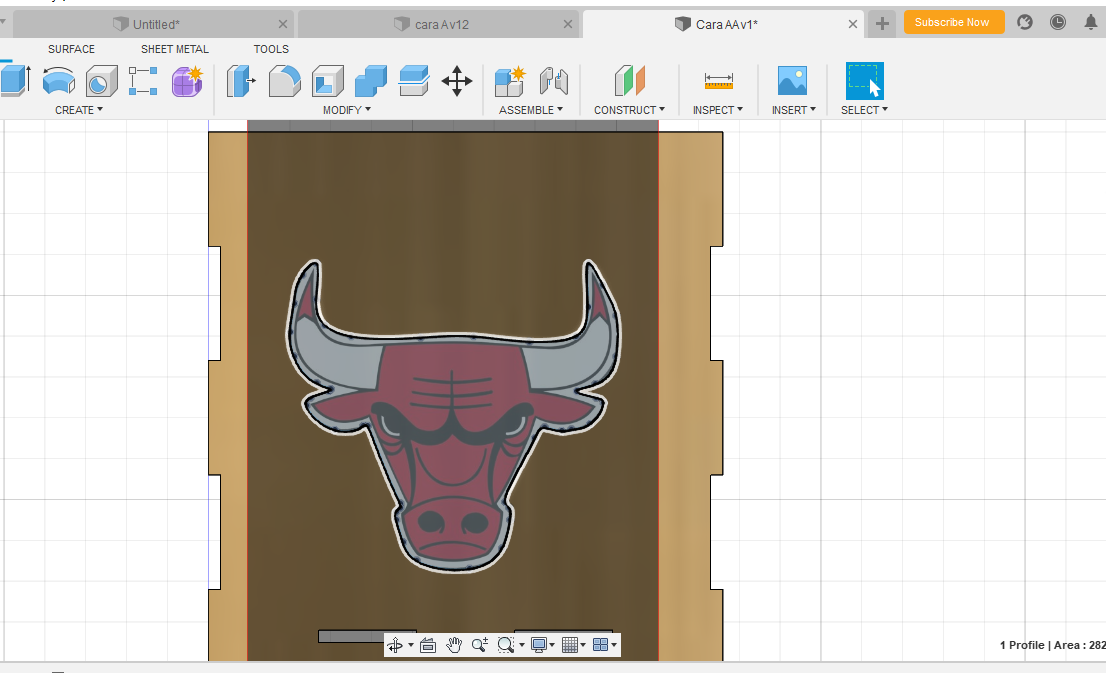Activate the Revolve tool icon
Screen dimensions: 1106x673
[x=59, y=81]
